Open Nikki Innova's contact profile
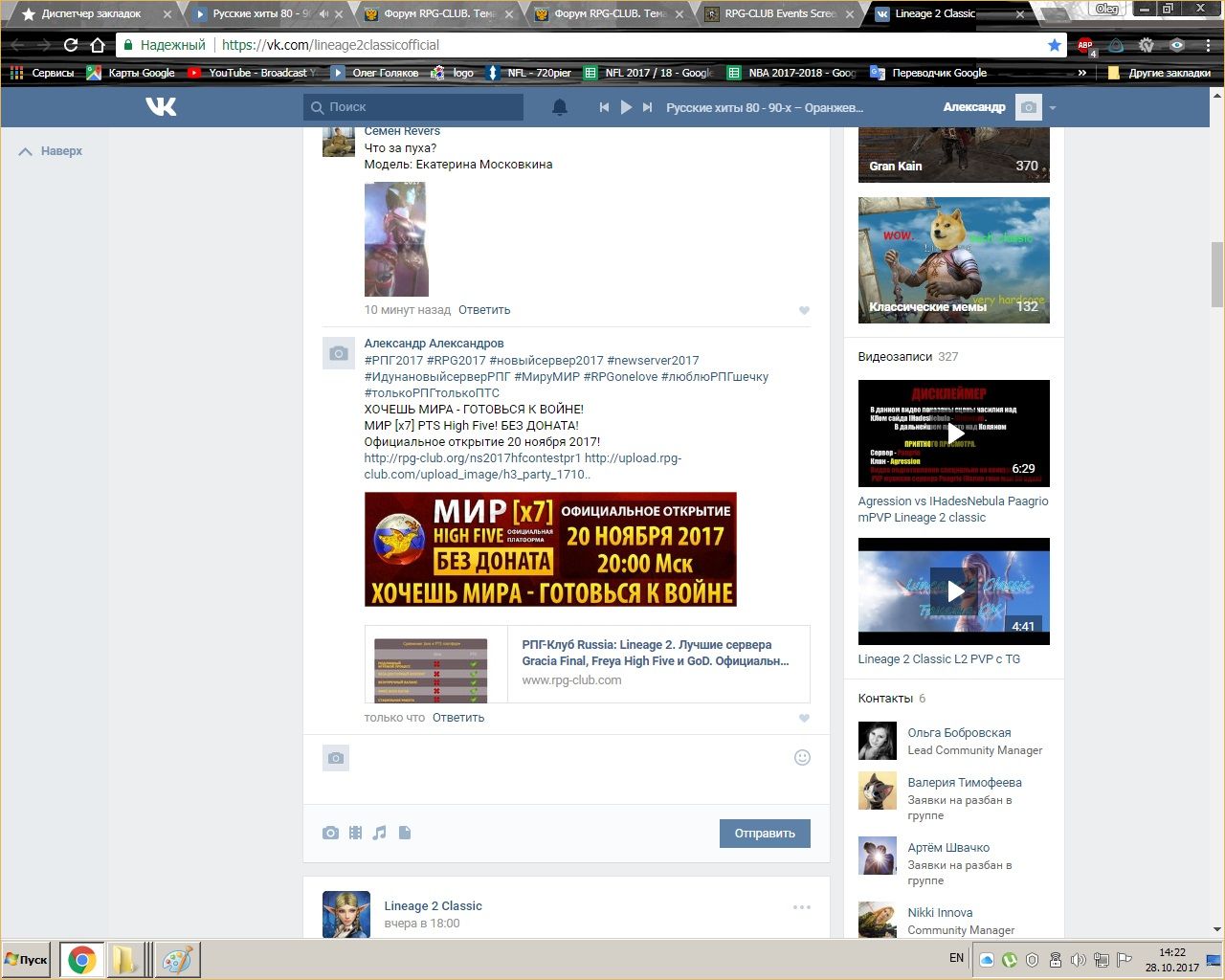The height and width of the screenshot is (980, 1225). click(x=940, y=913)
